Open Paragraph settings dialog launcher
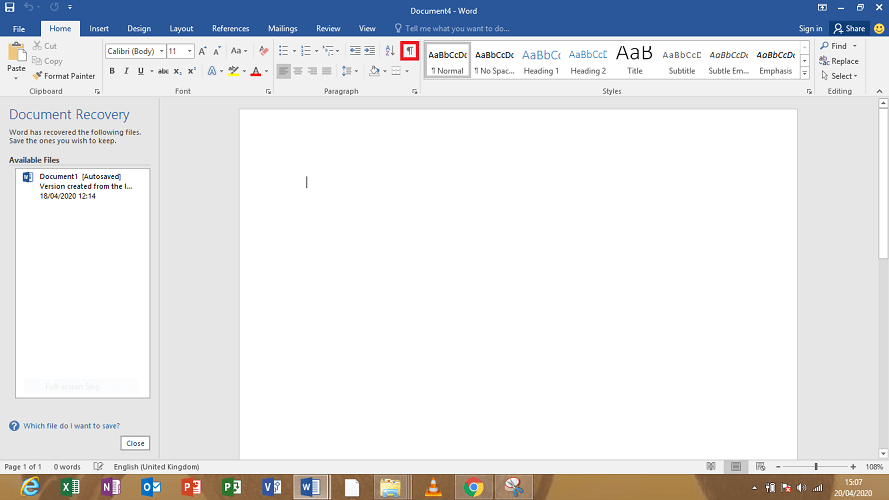The height and width of the screenshot is (500, 889). tap(414, 91)
